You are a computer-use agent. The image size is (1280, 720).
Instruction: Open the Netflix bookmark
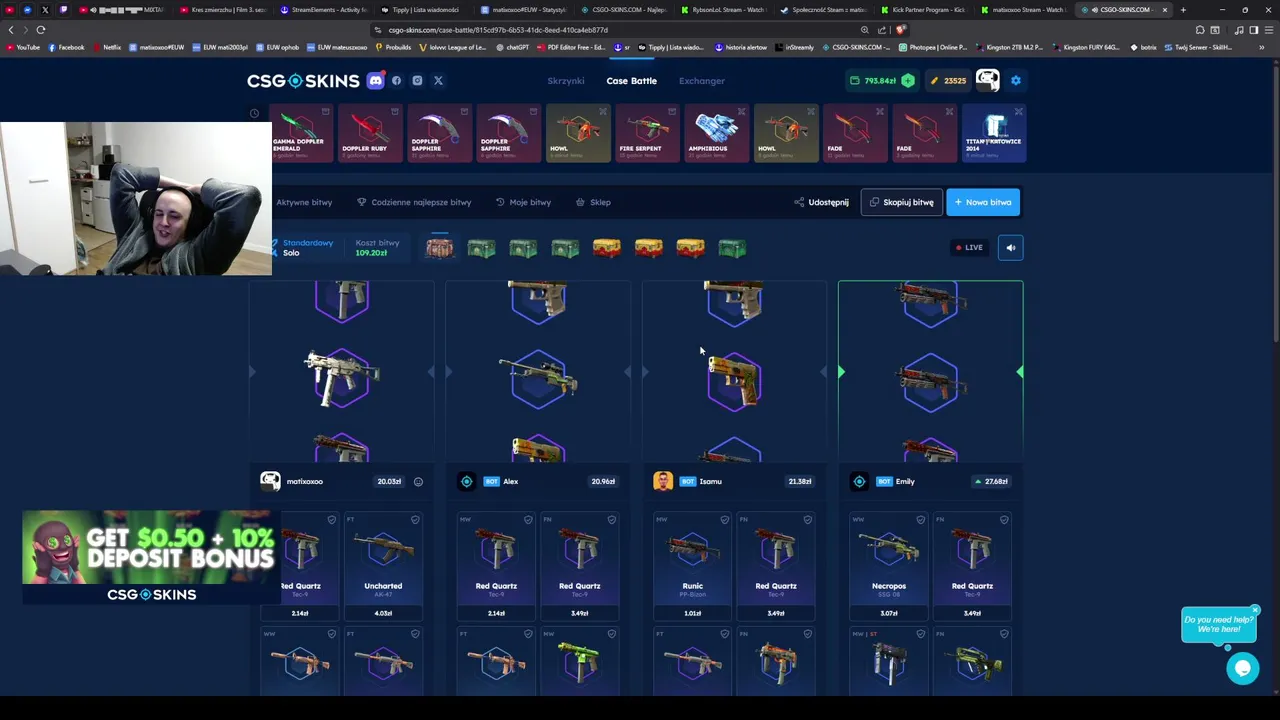pyautogui.click(x=106, y=47)
